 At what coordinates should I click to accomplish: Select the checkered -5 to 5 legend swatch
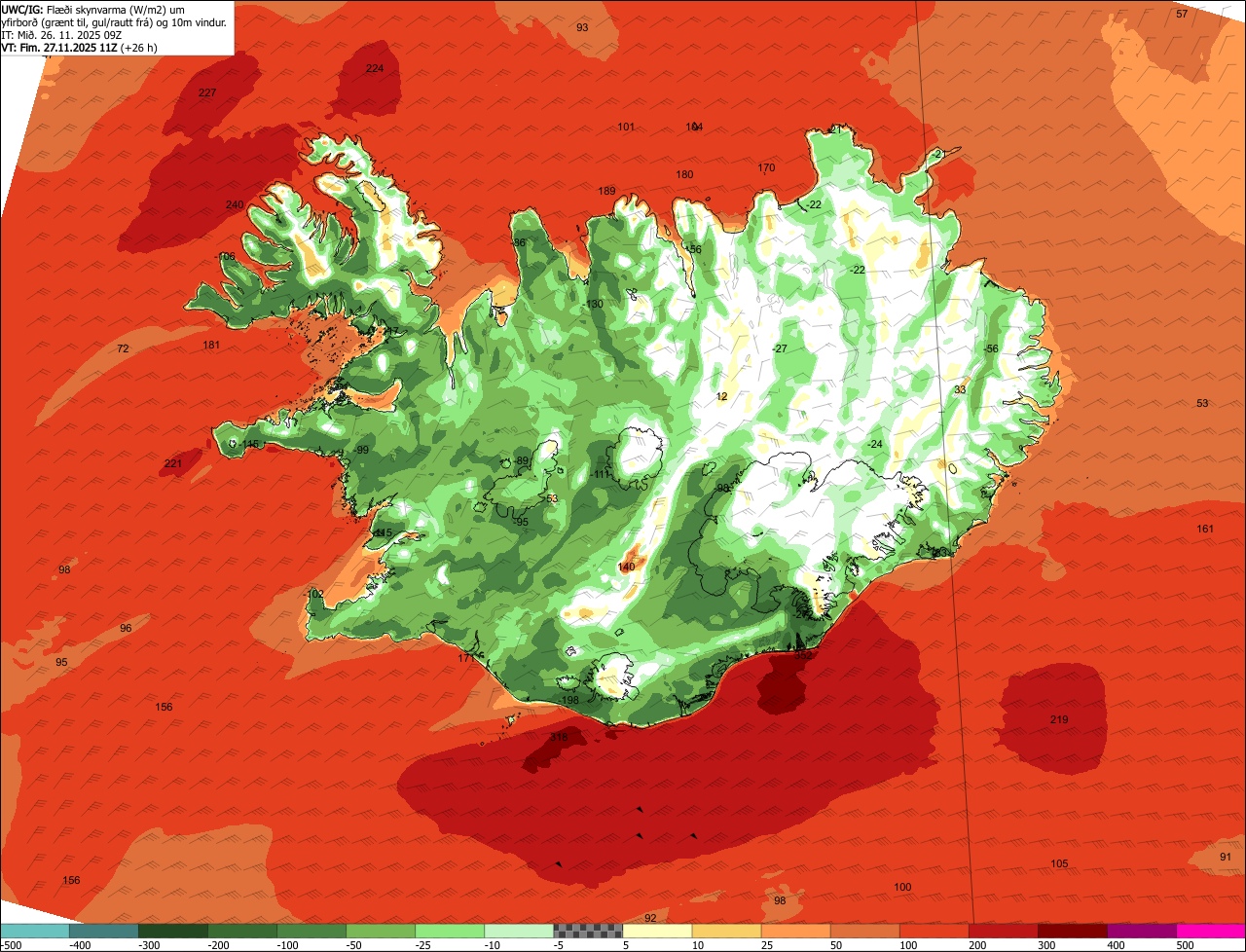tap(588, 931)
